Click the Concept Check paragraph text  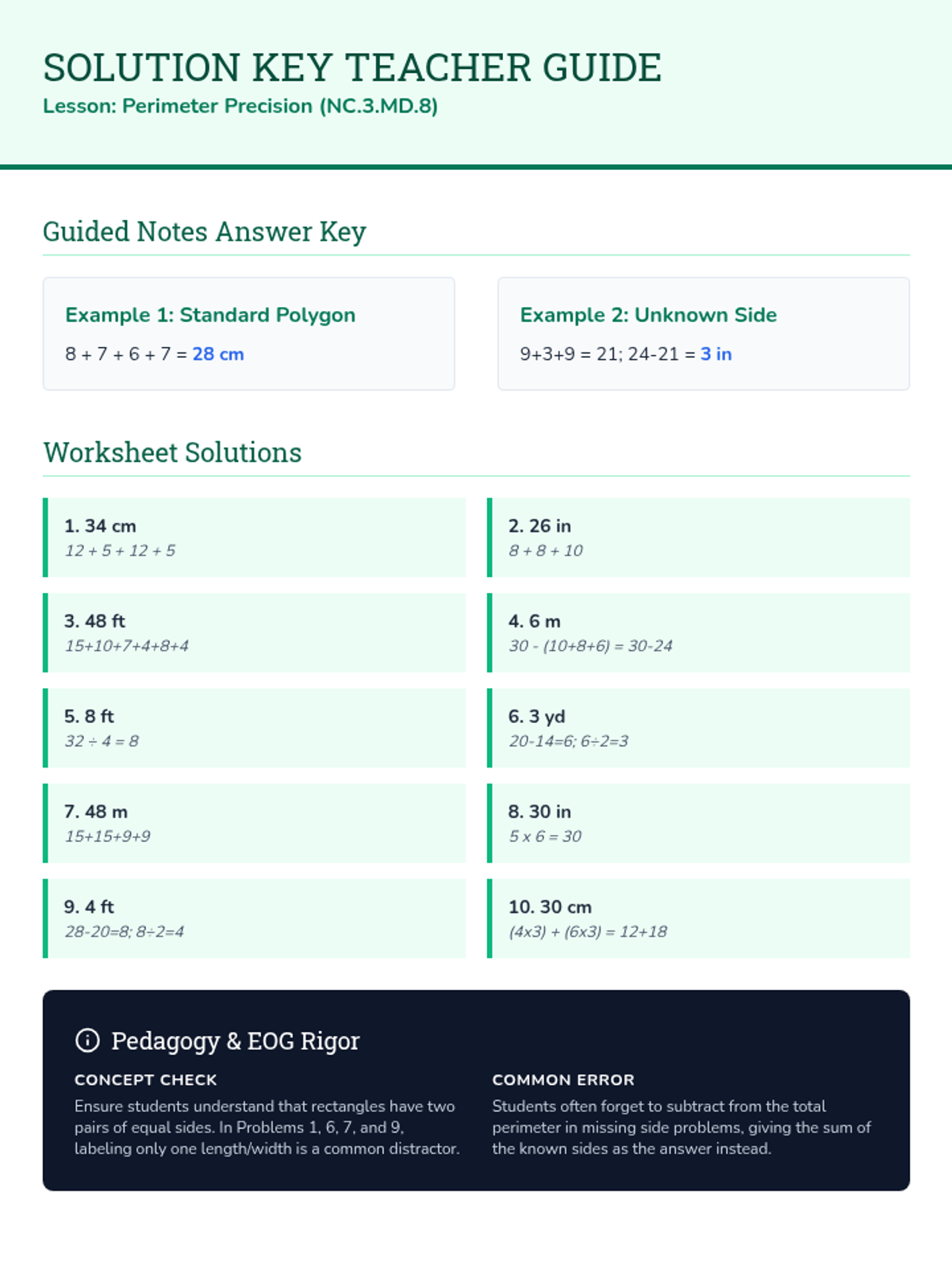pyautogui.click(x=267, y=1127)
